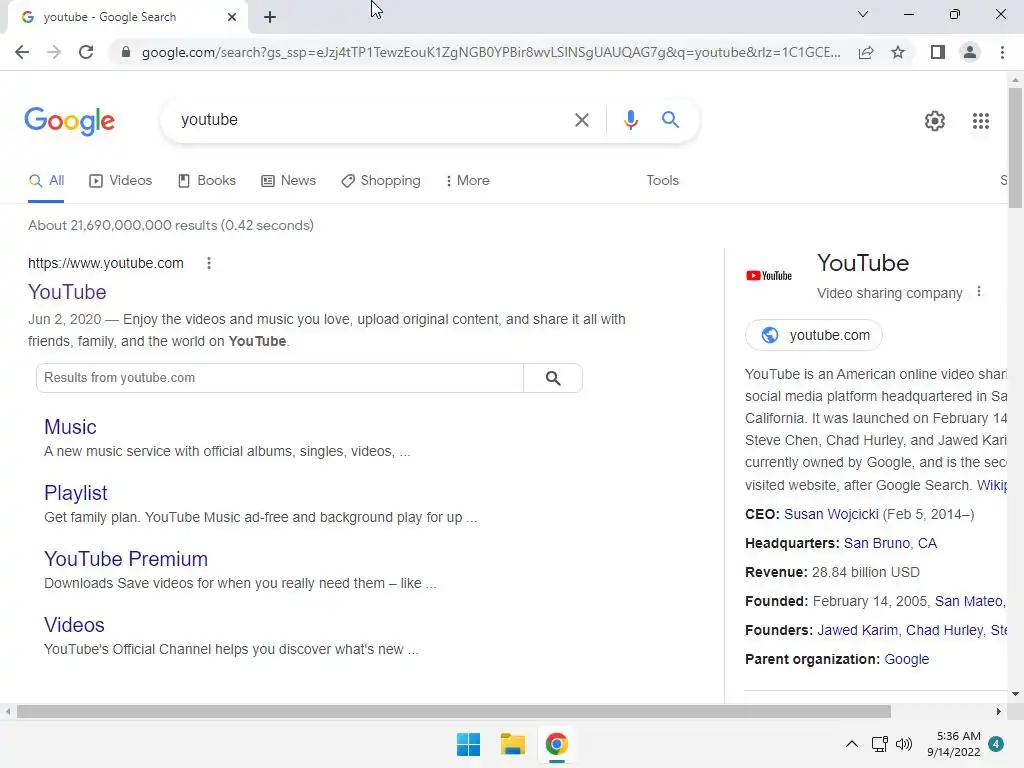Clear the search box with X
Viewport: 1024px width, 768px height.
(581, 120)
